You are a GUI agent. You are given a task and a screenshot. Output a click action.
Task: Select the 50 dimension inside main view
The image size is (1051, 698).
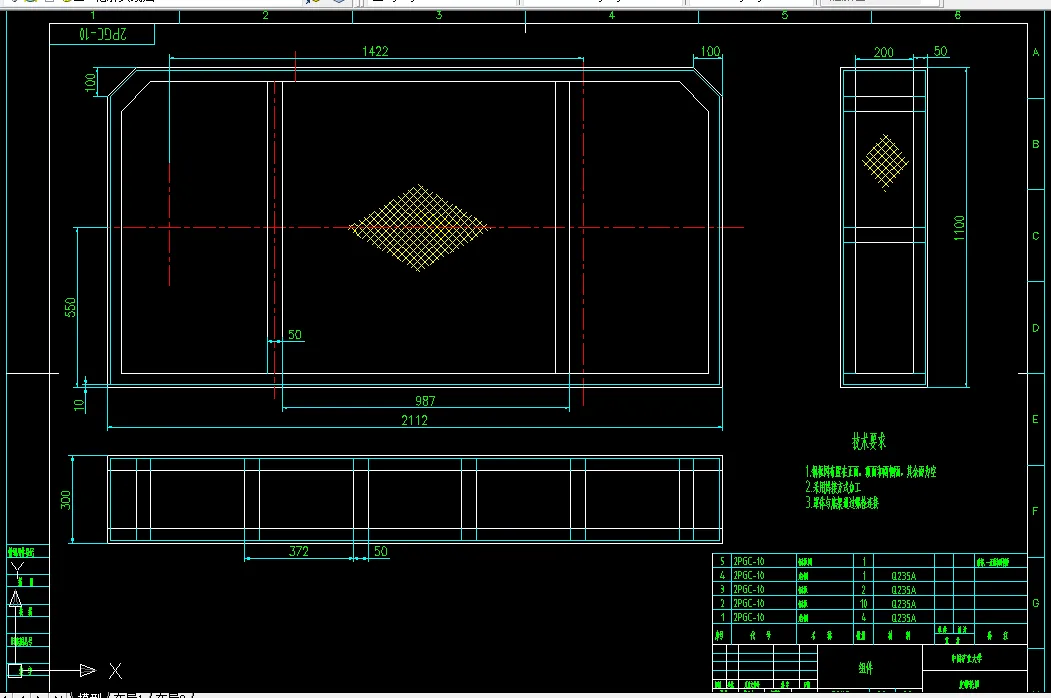(295, 335)
